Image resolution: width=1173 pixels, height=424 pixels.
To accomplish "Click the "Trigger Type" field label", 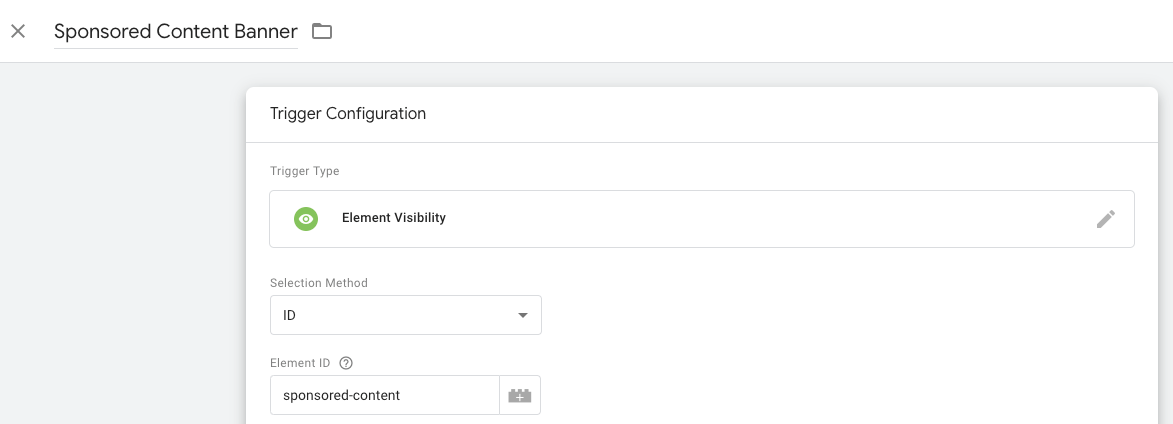I will (304, 171).
